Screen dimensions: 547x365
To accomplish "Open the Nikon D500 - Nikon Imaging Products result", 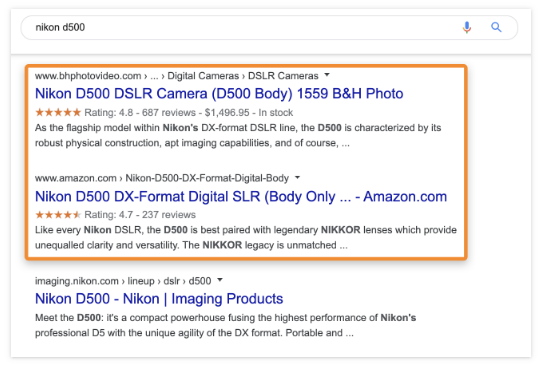I will 159,299.
